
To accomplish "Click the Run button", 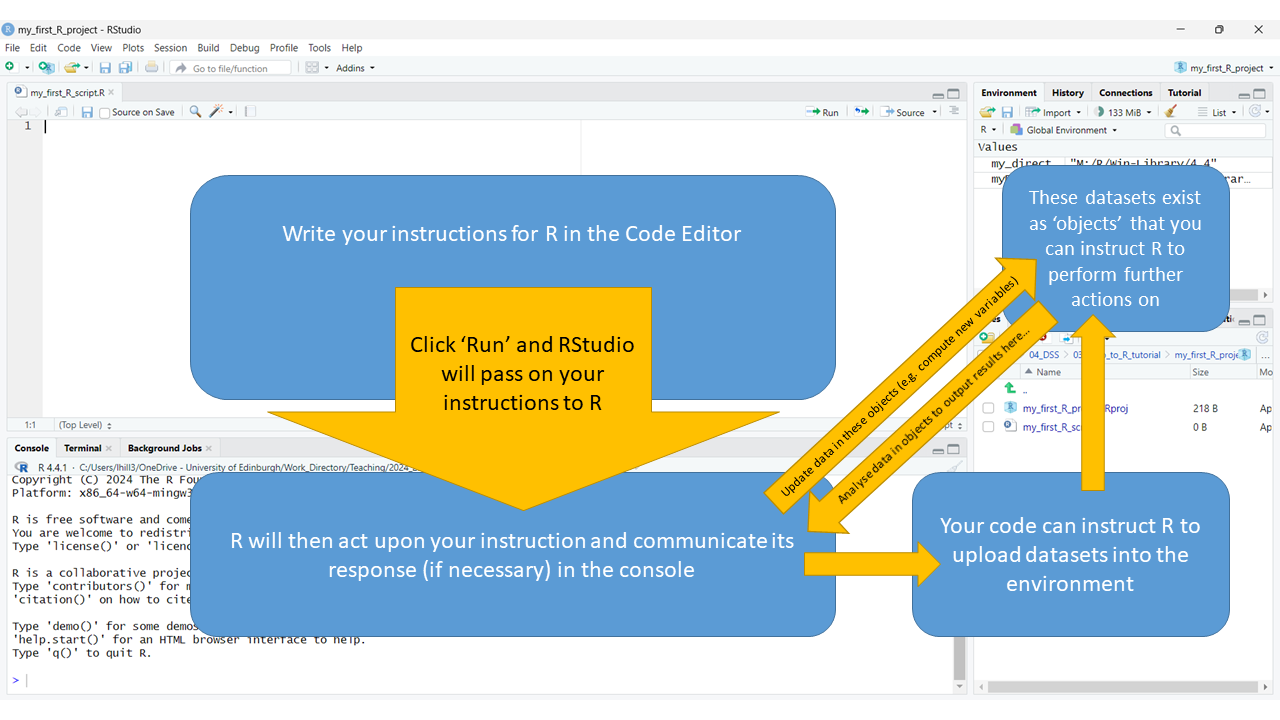I will [823, 112].
